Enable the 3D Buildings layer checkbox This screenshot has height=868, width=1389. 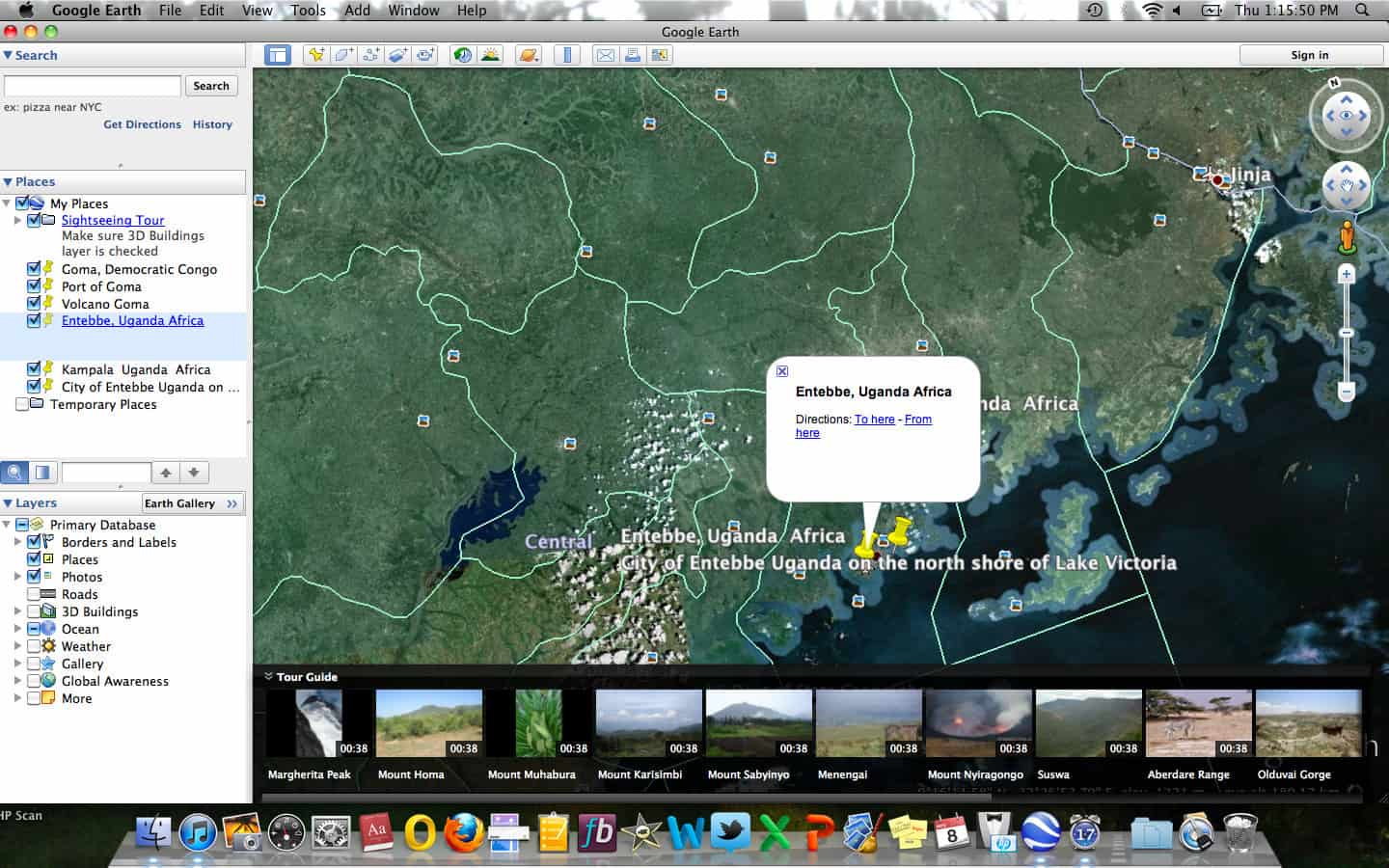point(34,611)
